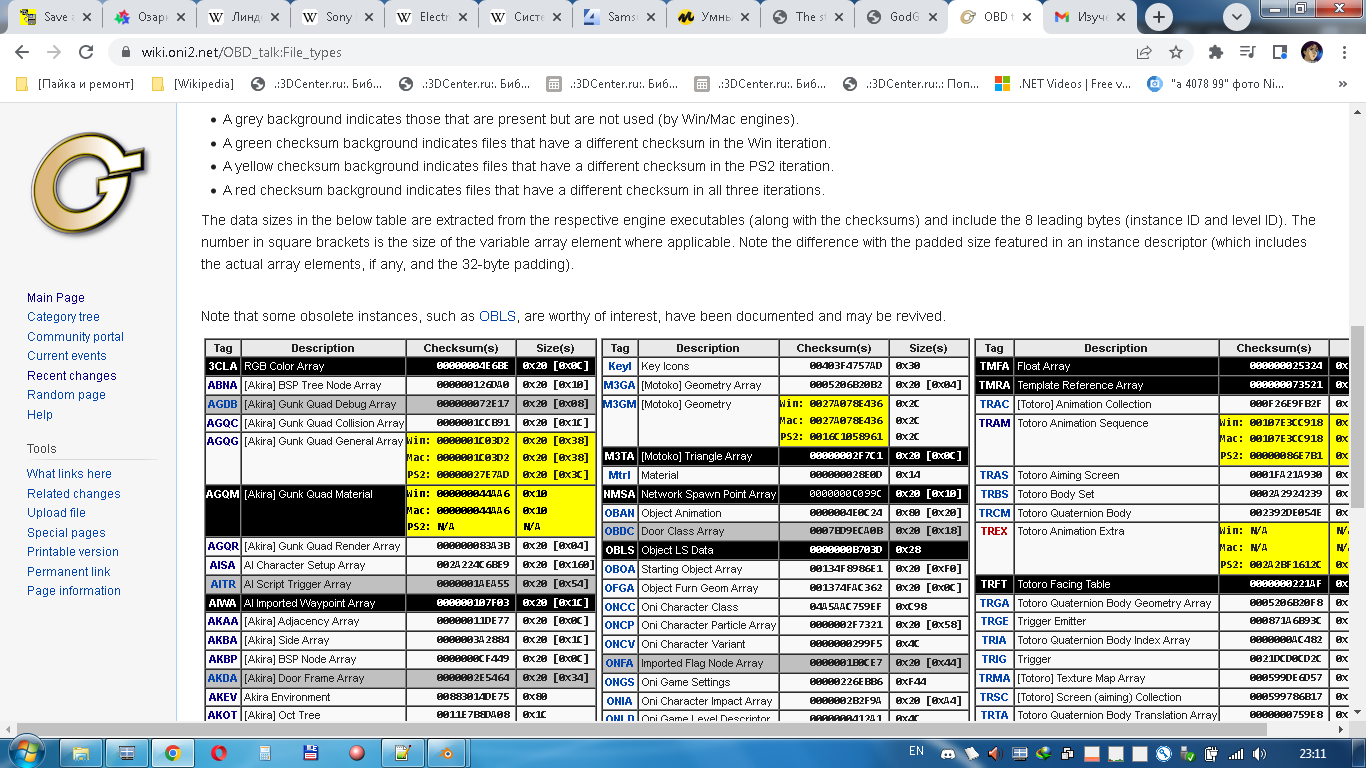Show more bookmarks with the double chevron

(x=1343, y=84)
